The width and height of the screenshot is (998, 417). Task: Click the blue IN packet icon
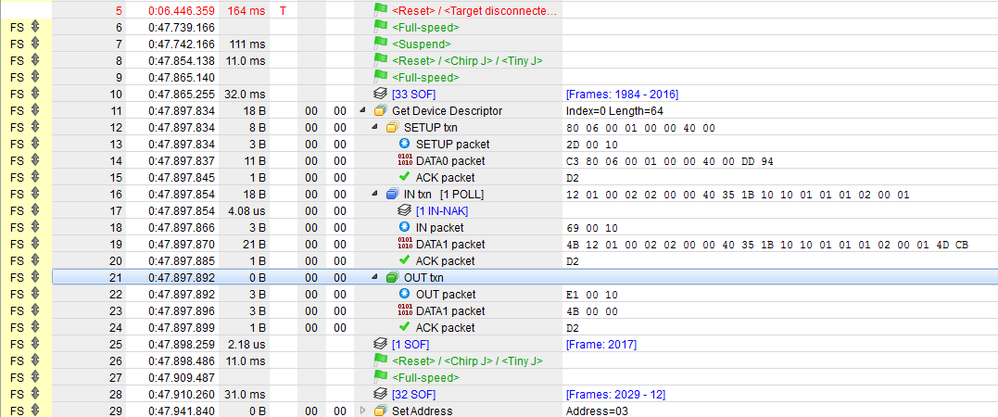(x=404, y=227)
